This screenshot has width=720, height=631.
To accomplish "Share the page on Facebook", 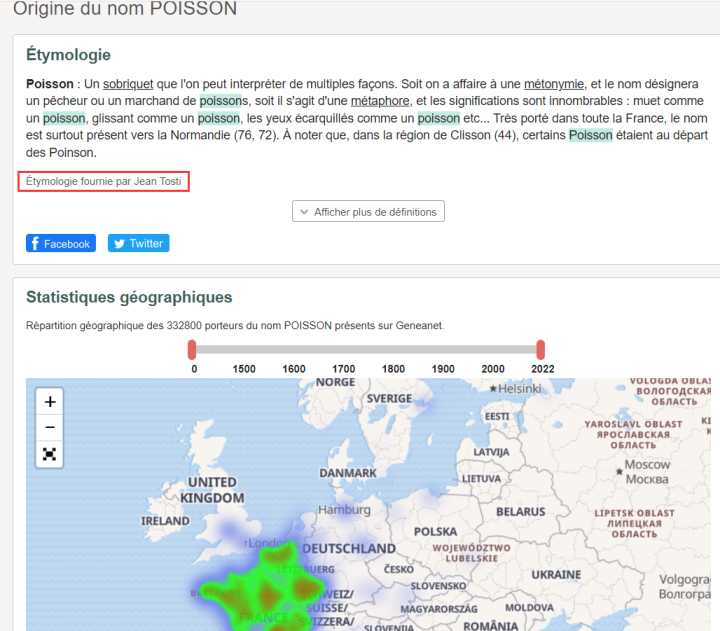I will (61, 243).
